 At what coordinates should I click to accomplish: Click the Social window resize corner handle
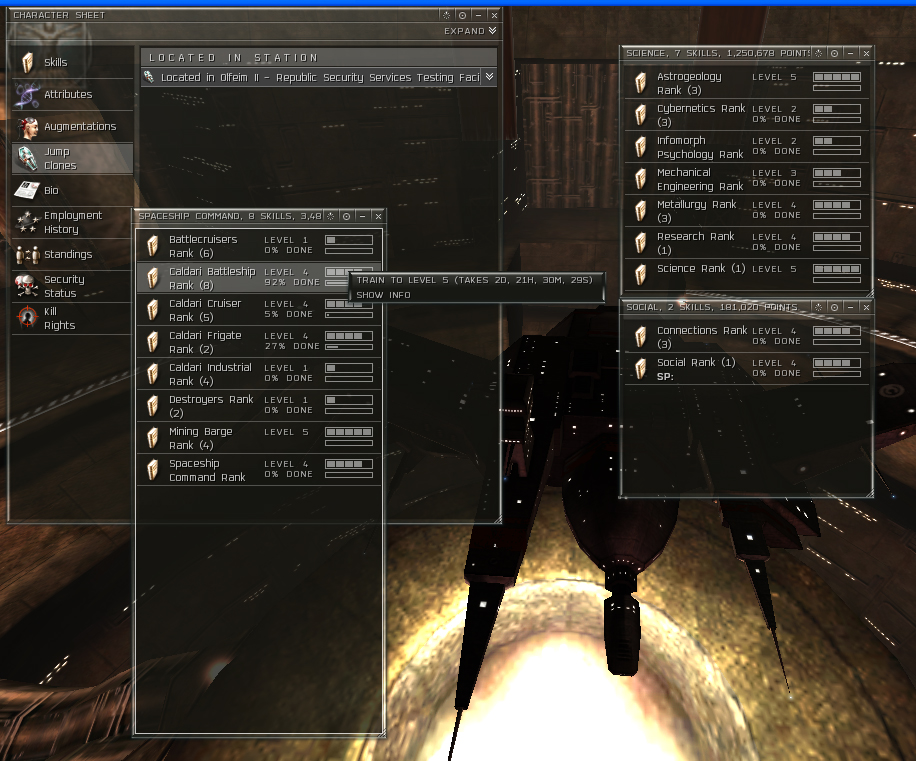pyautogui.click(x=870, y=494)
